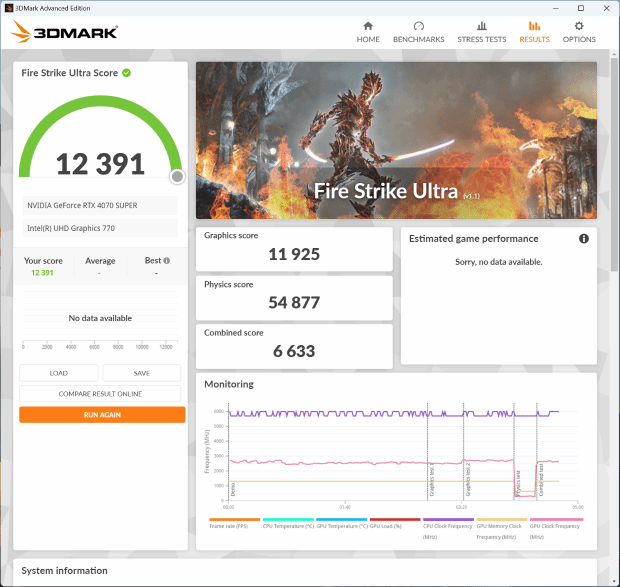Click the Combined score value 6 633
Image resolution: width=620 pixels, height=587 pixels.
point(294,351)
